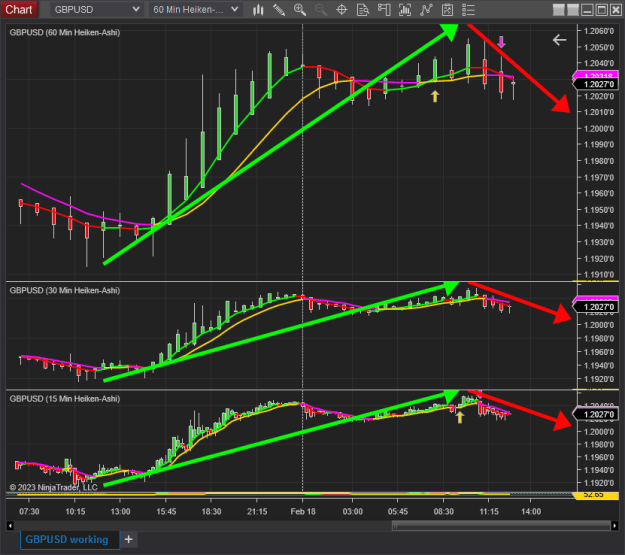Click the 1.2060'0 price axis label
Image resolution: width=625 pixels, height=555 pixels.
(599, 31)
